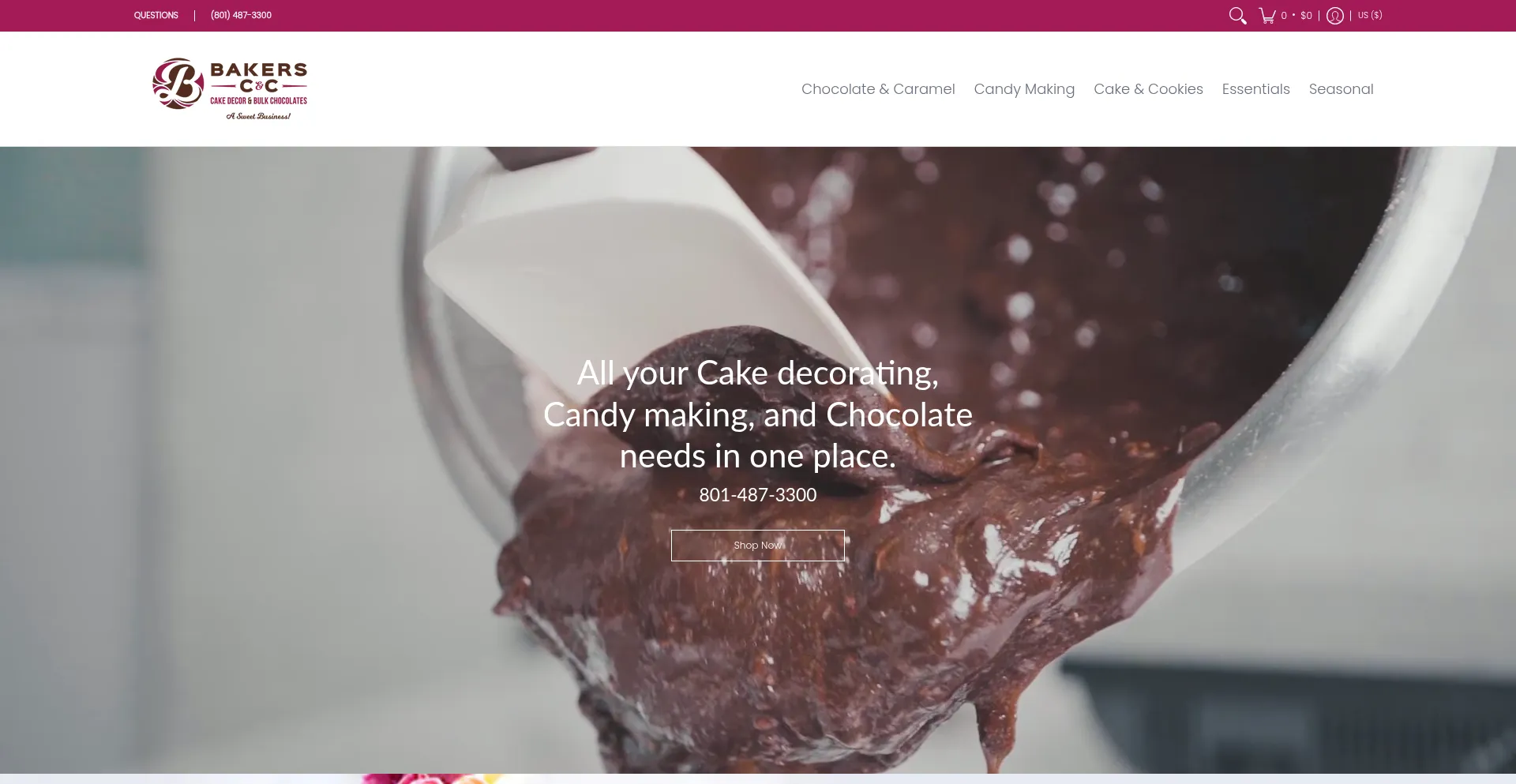This screenshot has width=1516, height=784.
Task: Click the Bakers C&C logo
Action: pyautogui.click(x=230, y=88)
